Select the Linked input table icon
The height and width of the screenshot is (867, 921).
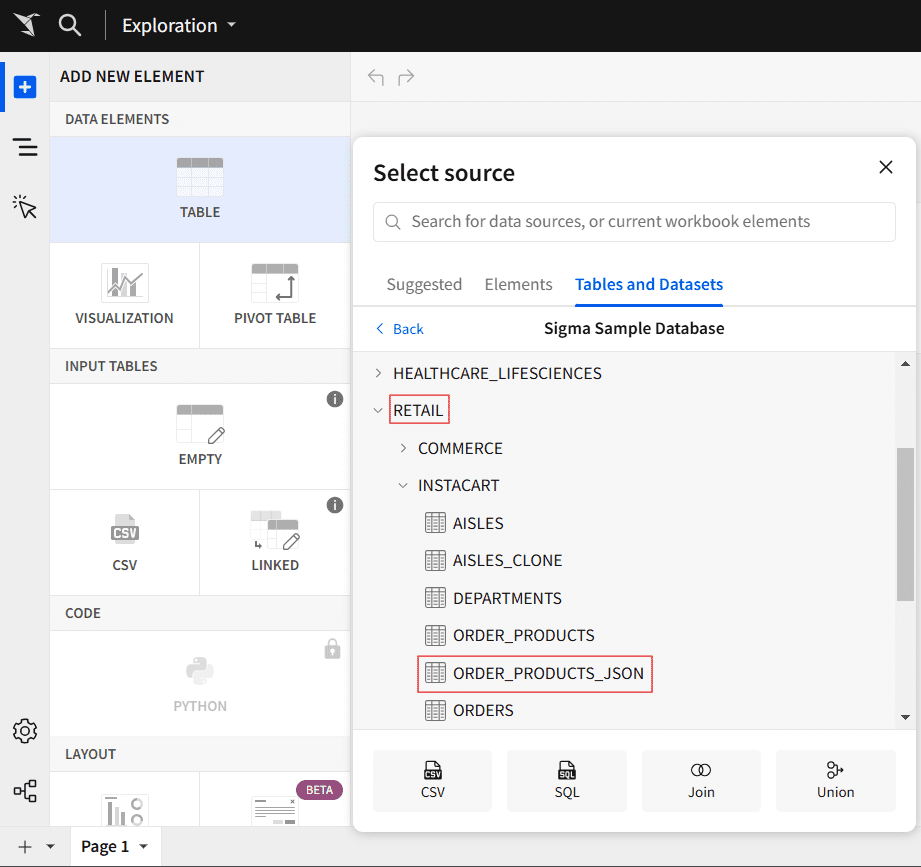point(275,532)
